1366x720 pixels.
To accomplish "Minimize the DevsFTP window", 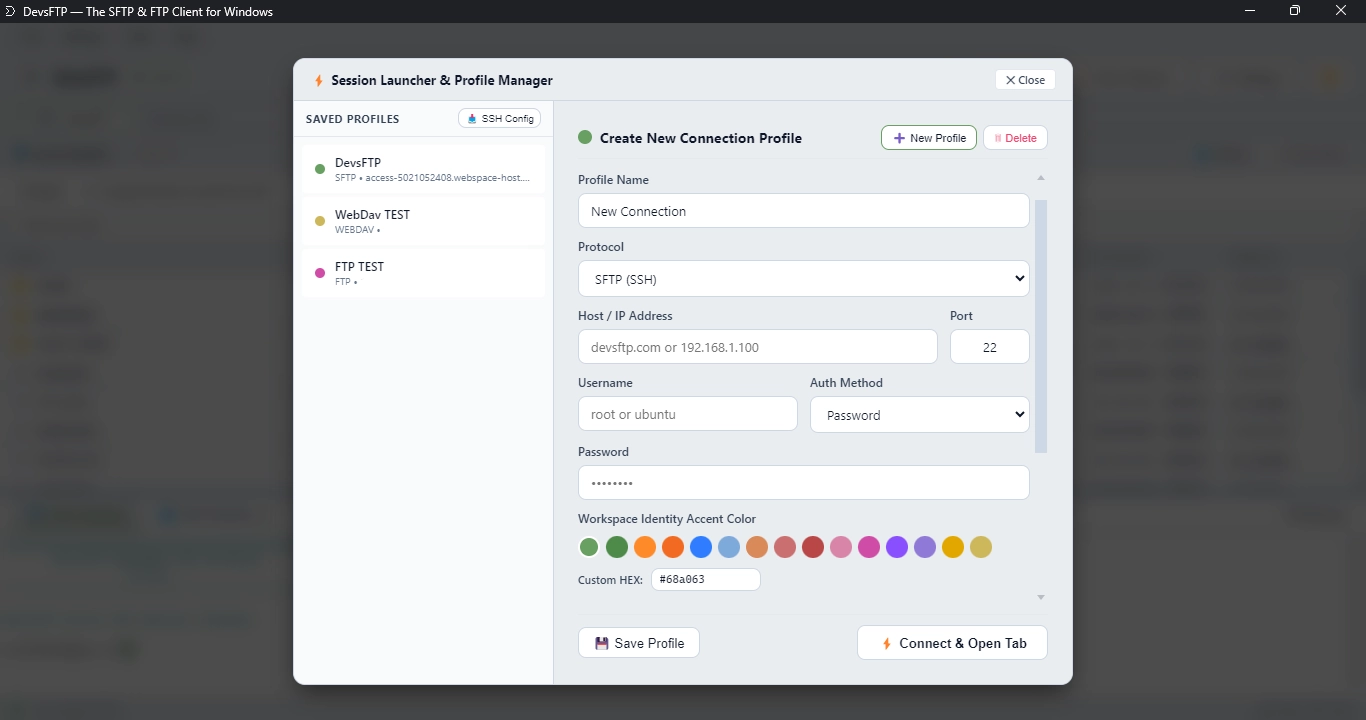I will click(1250, 11).
